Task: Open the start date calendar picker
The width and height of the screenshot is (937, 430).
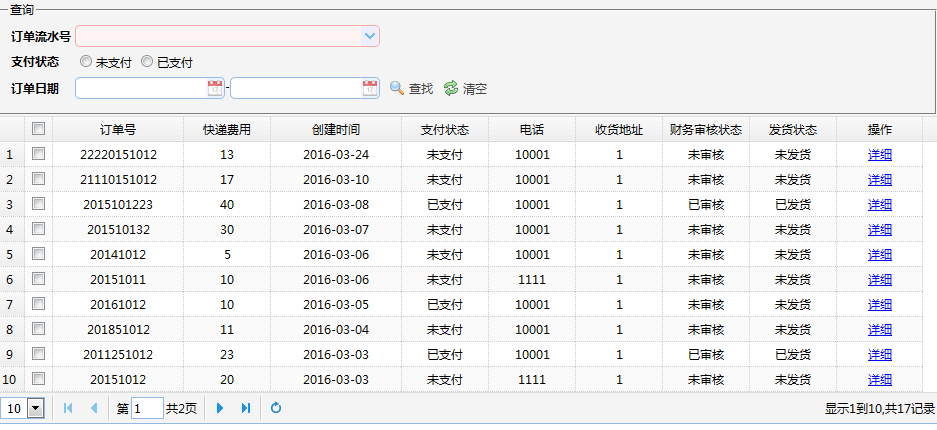Action: pyautogui.click(x=215, y=88)
